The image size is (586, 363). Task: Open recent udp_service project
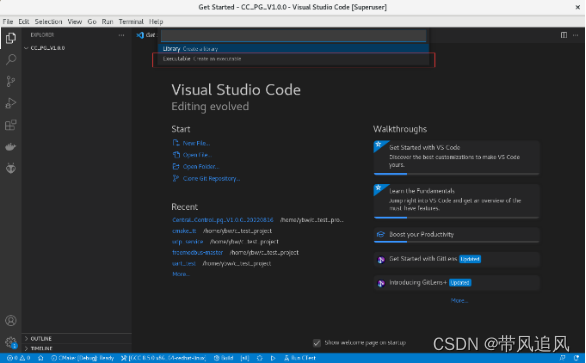(x=188, y=242)
